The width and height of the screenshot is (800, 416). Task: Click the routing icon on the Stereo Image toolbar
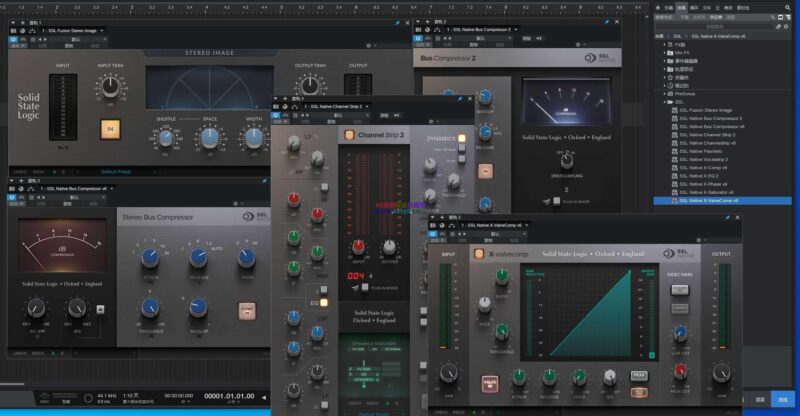click(x=31, y=31)
